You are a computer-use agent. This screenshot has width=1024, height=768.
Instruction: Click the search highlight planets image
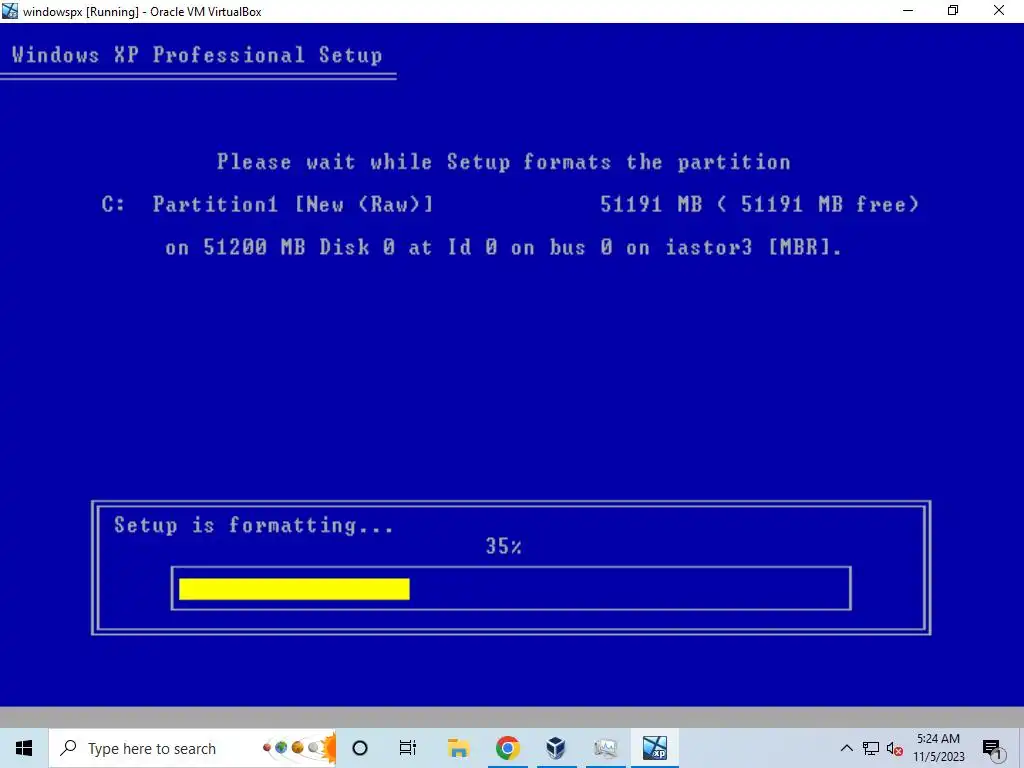coord(299,748)
